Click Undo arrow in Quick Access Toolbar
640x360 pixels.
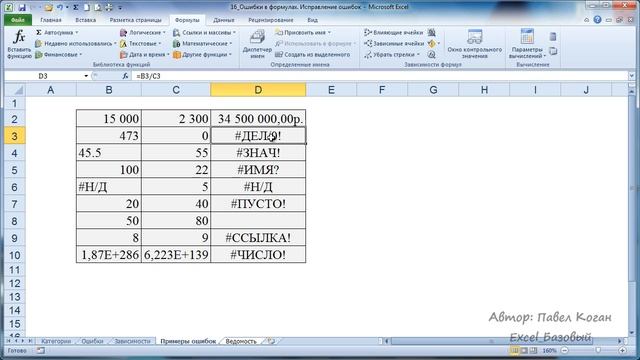pyautogui.click(x=60, y=7)
